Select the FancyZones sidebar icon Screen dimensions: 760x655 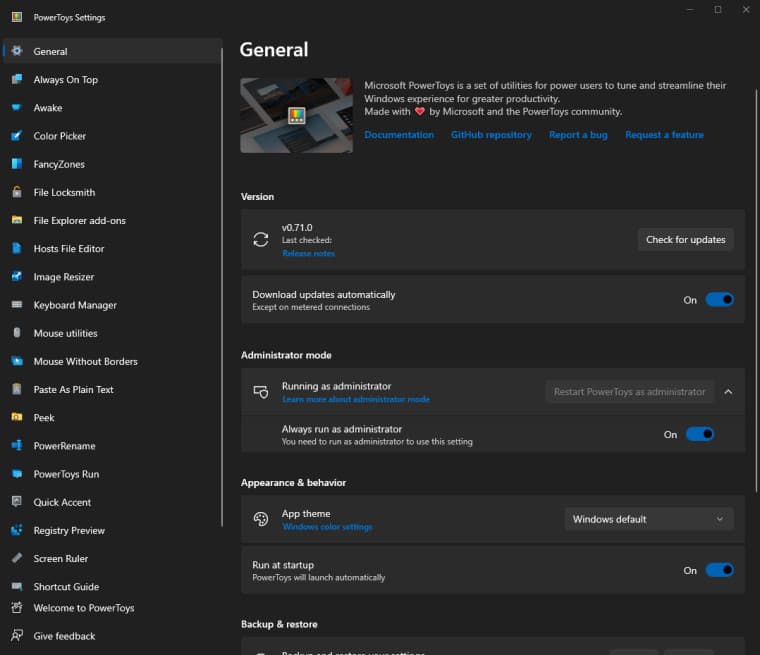tap(17, 164)
